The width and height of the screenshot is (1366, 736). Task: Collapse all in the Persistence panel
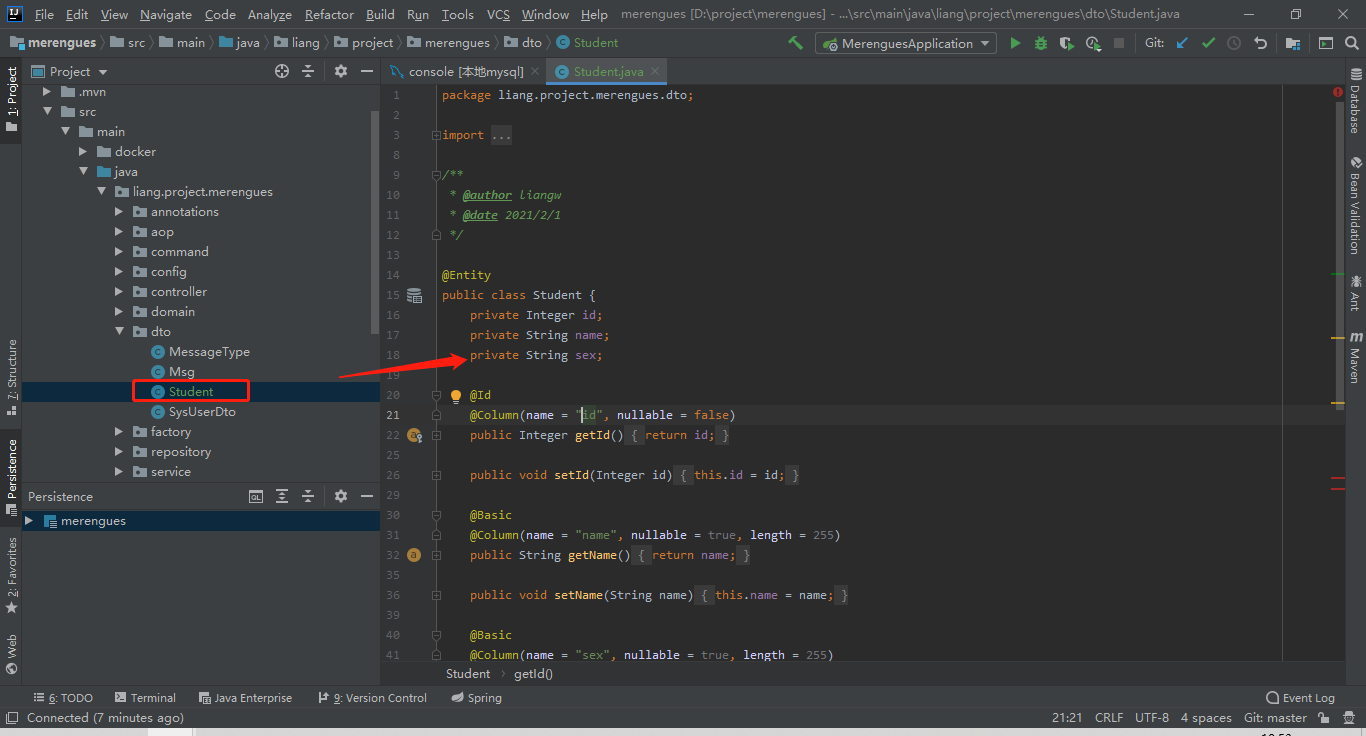pos(308,496)
